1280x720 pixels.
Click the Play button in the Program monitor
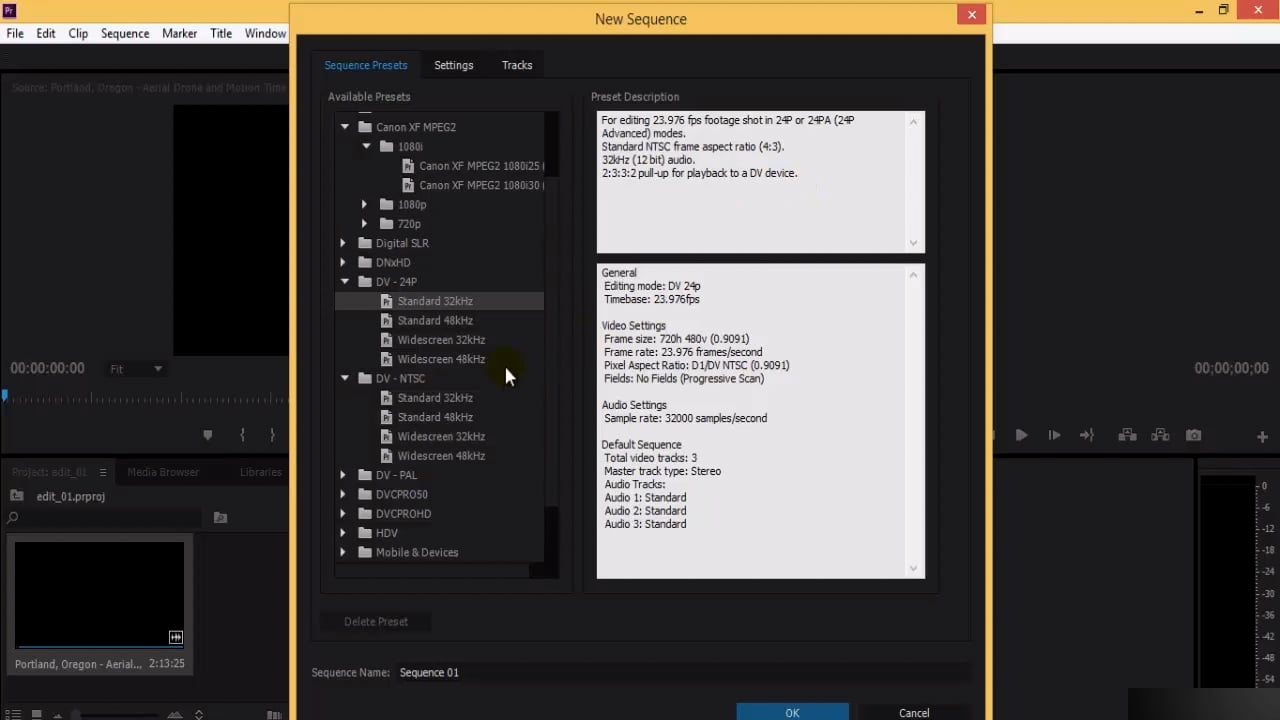coord(1021,435)
